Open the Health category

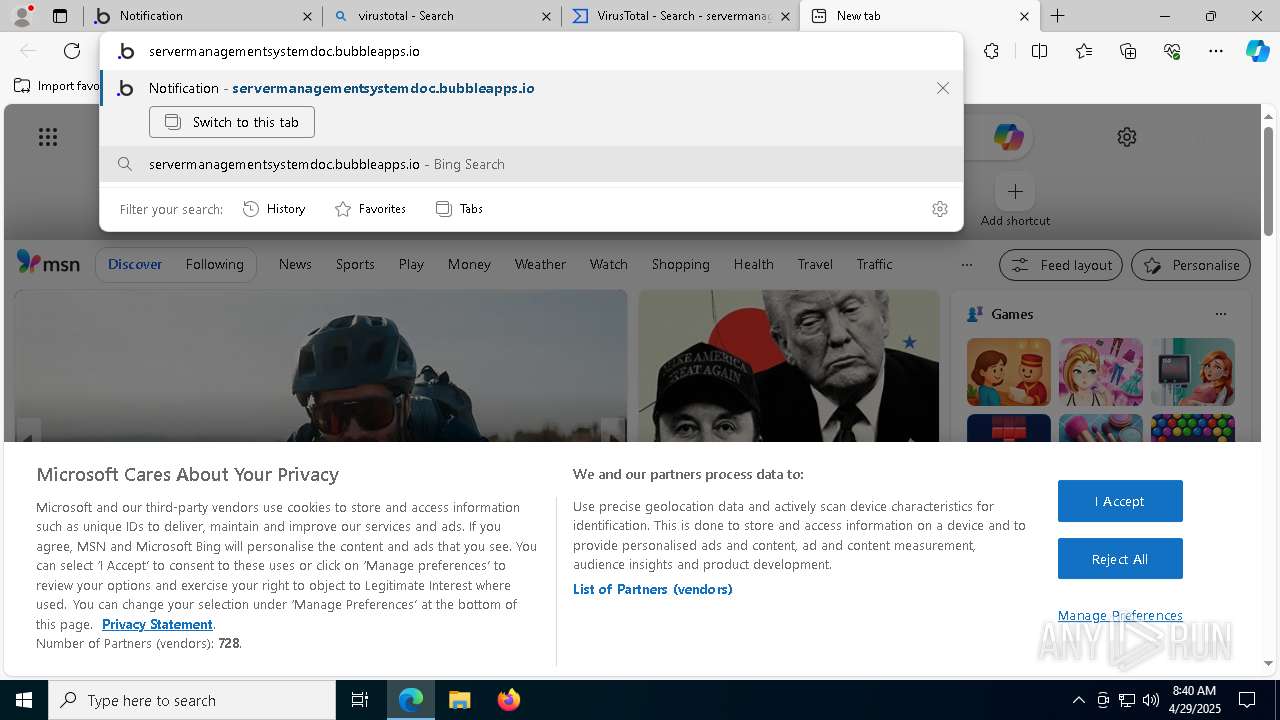tap(753, 264)
